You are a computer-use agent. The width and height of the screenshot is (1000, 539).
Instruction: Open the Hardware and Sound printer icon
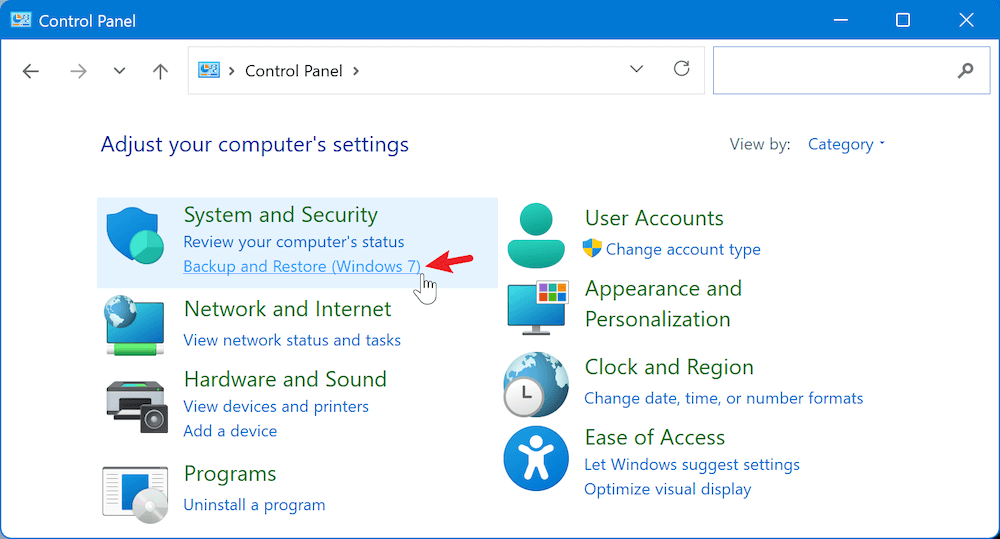[136, 406]
